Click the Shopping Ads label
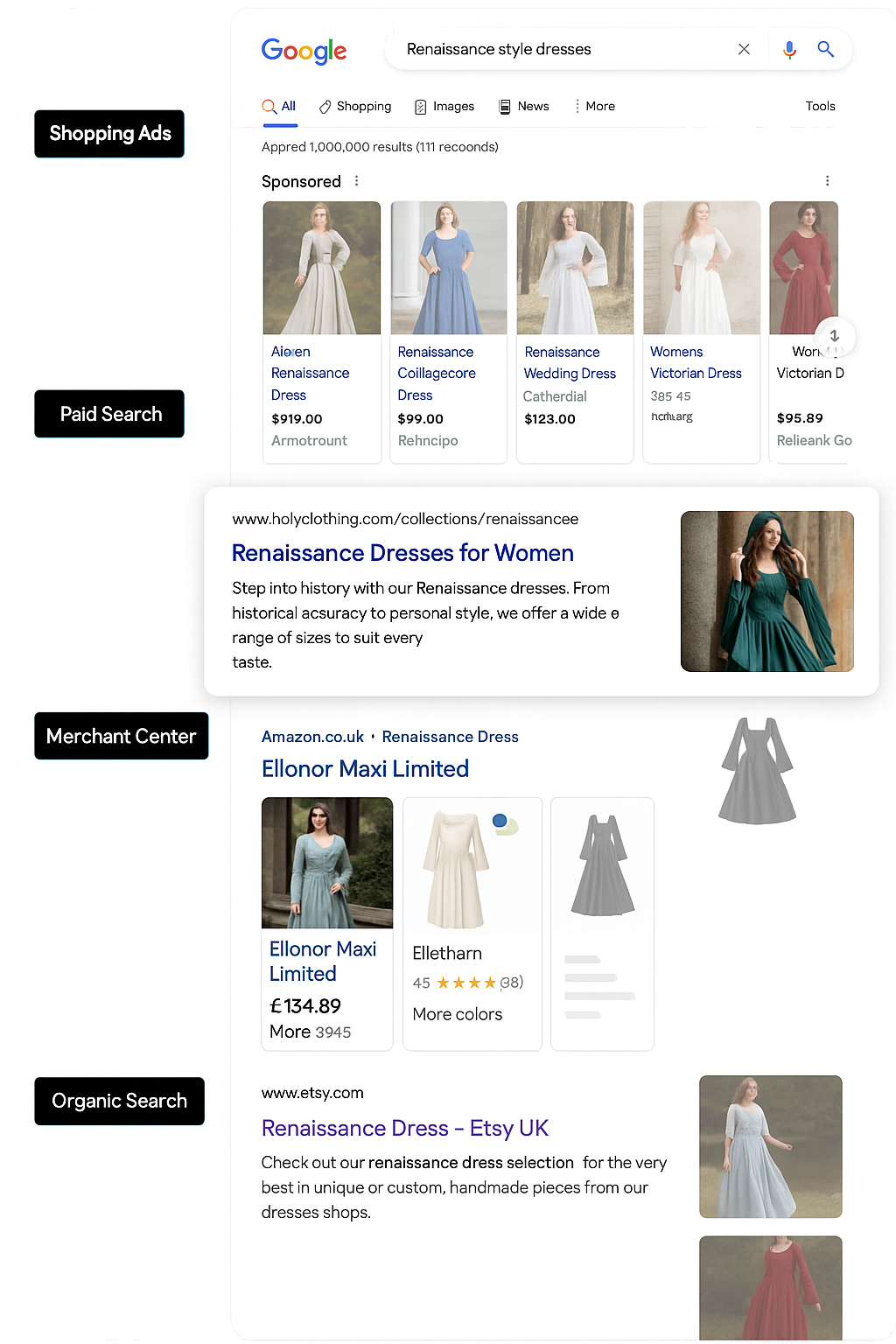This screenshot has width=896, height=1344. pyautogui.click(x=109, y=134)
